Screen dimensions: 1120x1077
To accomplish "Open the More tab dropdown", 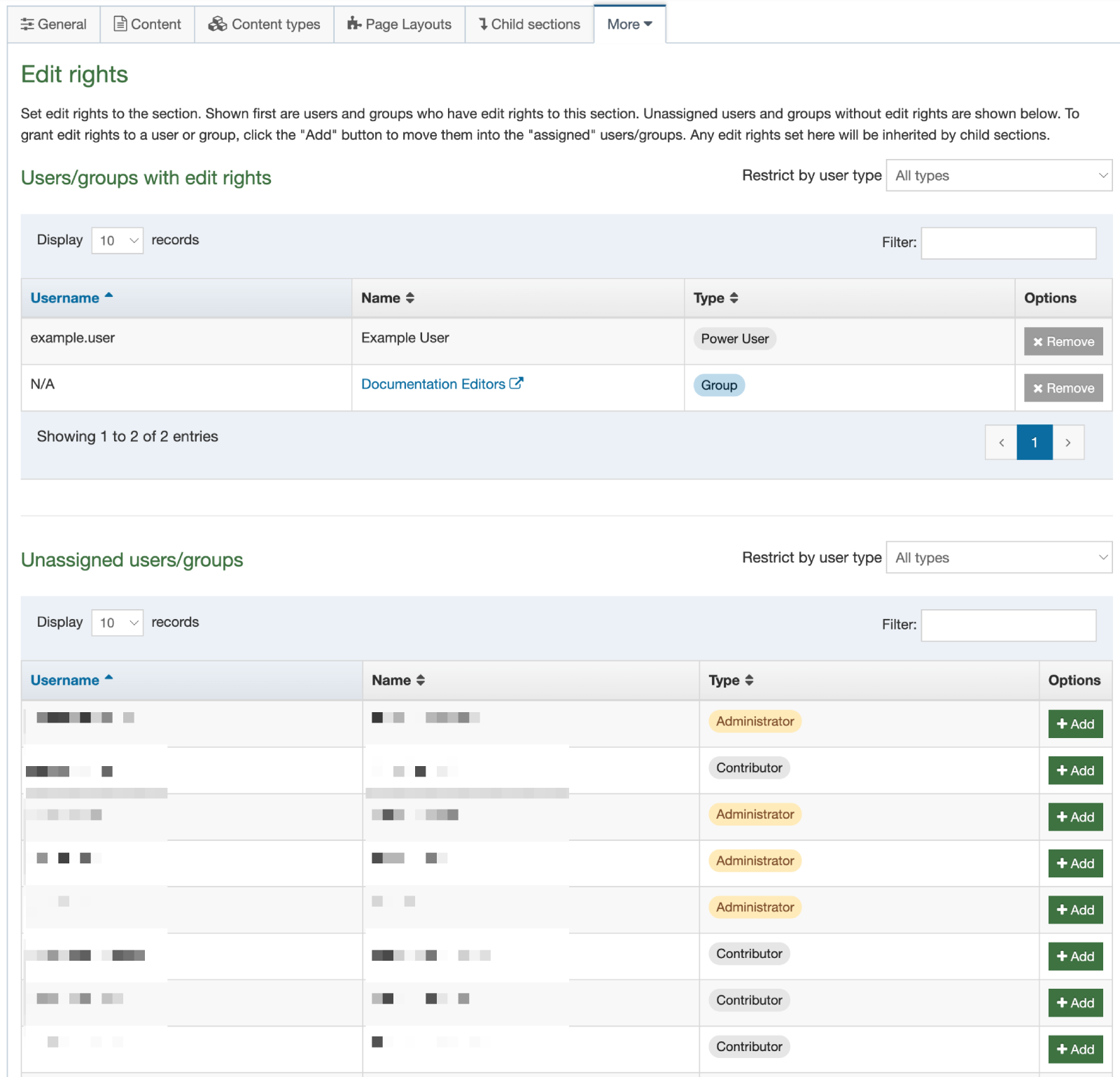I will 629,23.
